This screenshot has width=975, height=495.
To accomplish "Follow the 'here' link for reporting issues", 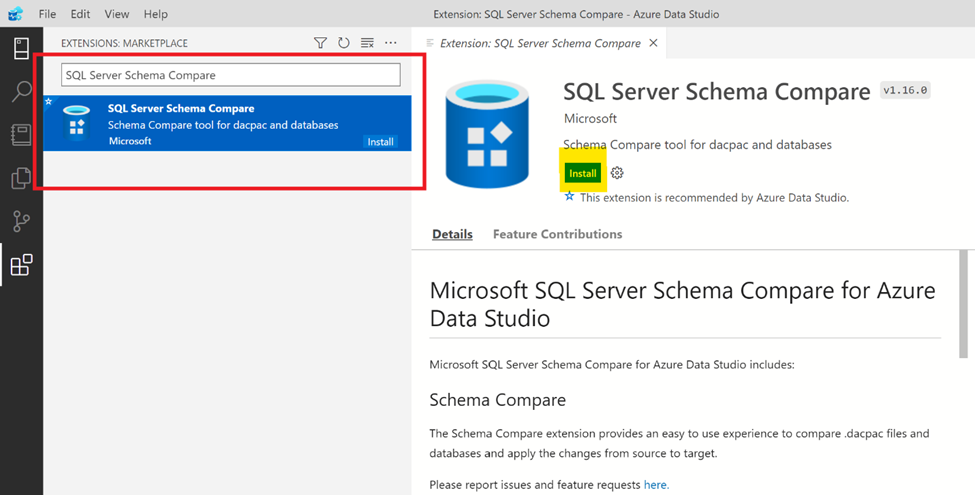I will click(x=655, y=485).
